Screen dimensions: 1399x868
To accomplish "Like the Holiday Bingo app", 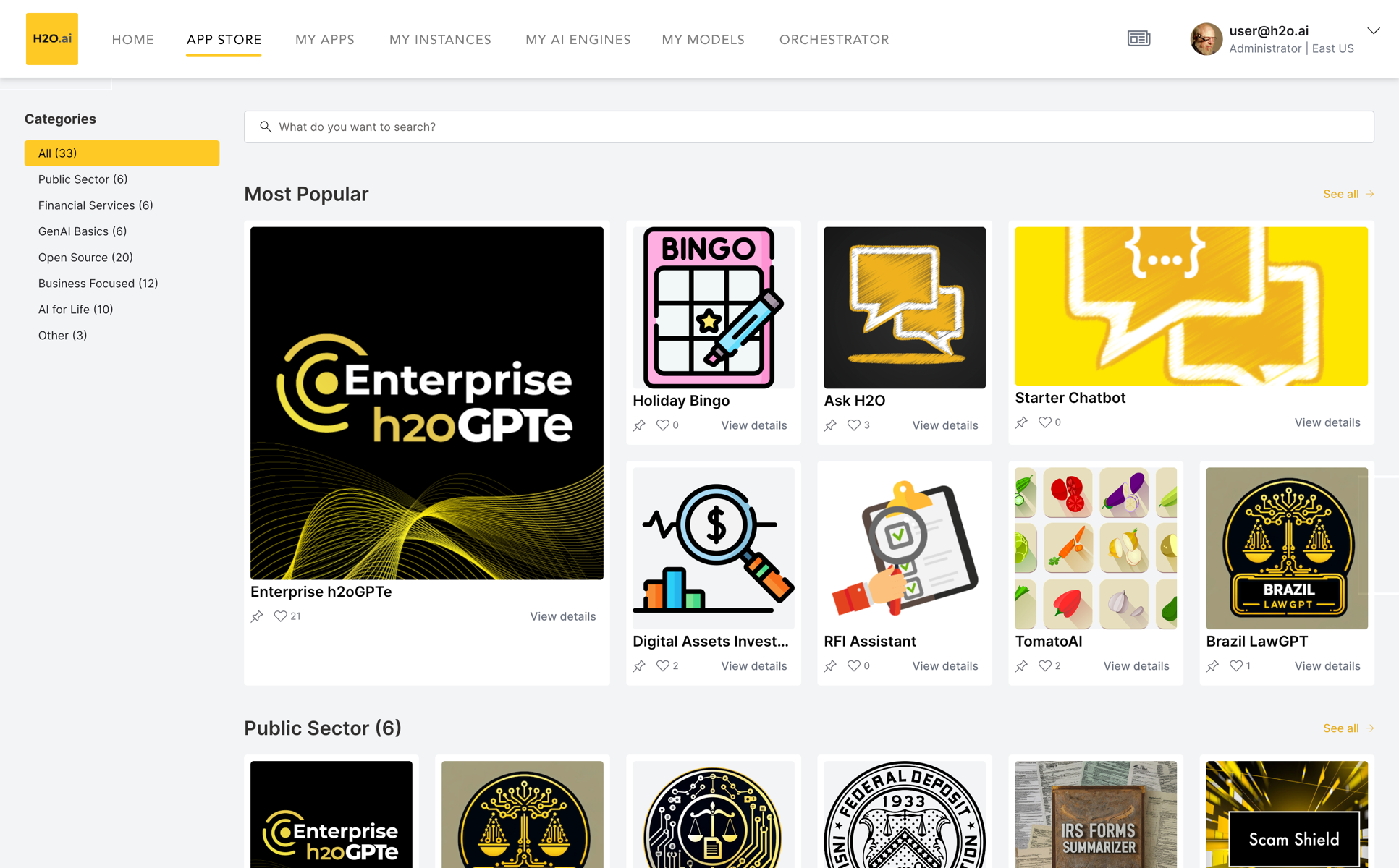I will click(662, 425).
